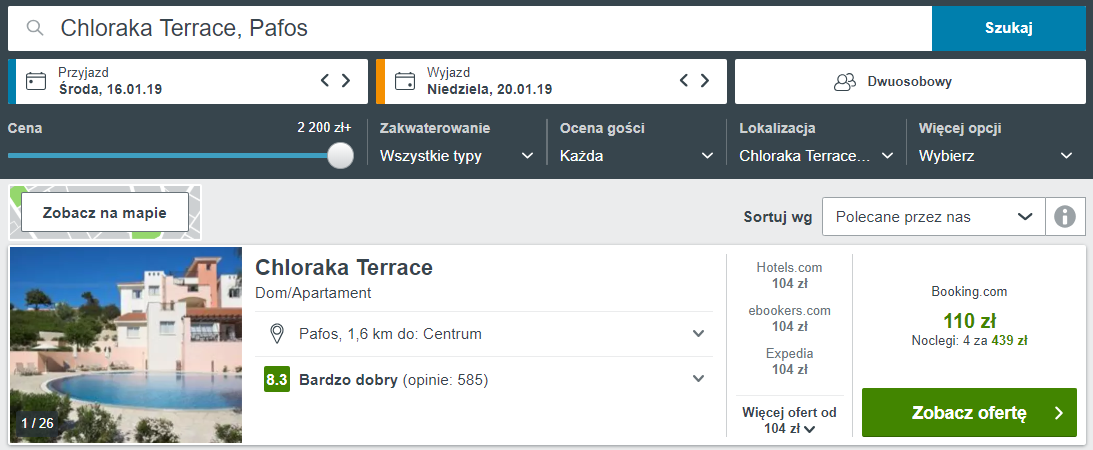Click the info icon next to sorting
Screen dimensions: 1093x450
[x=1064, y=217]
